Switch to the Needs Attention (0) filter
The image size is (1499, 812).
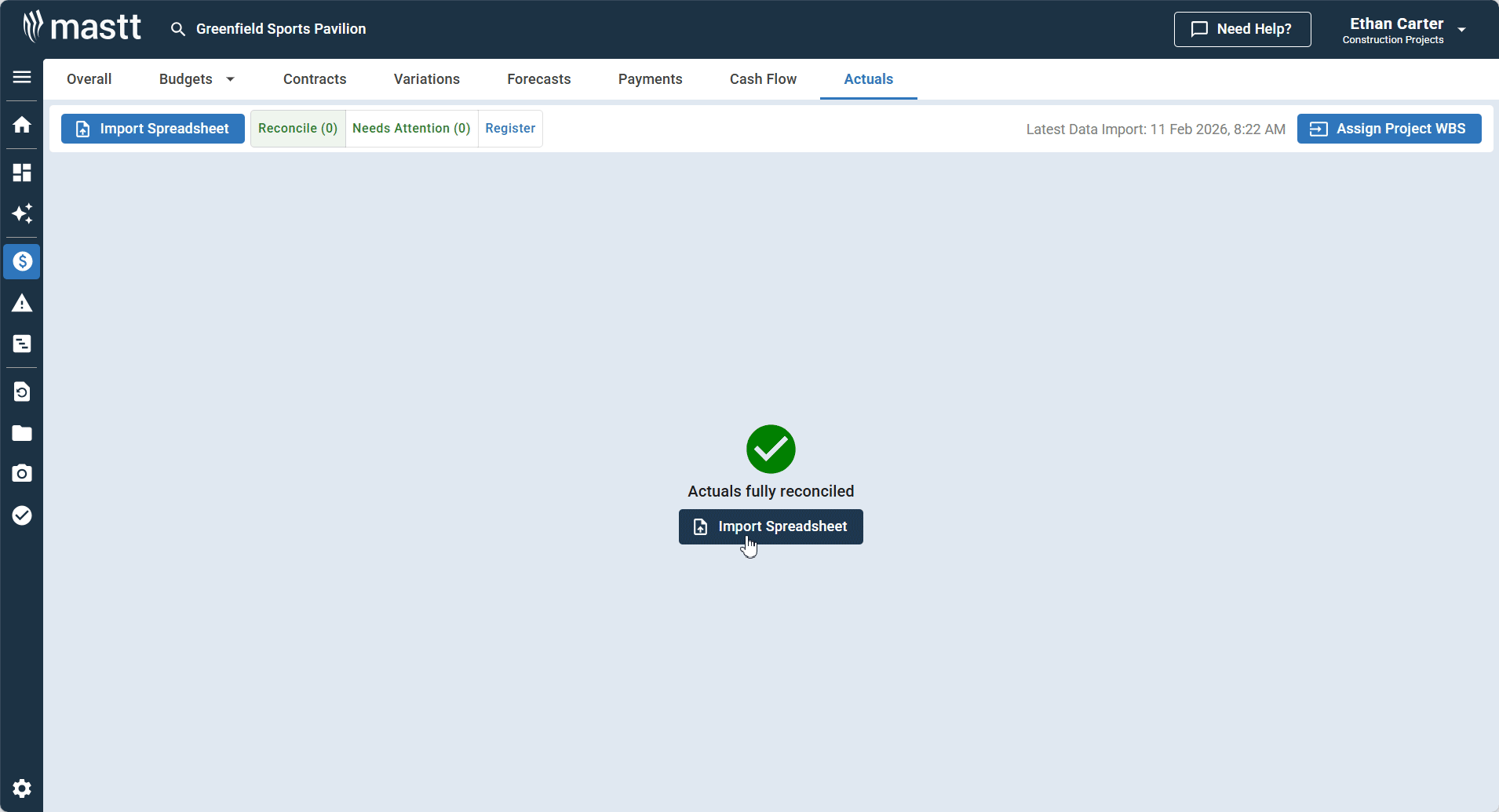click(411, 129)
